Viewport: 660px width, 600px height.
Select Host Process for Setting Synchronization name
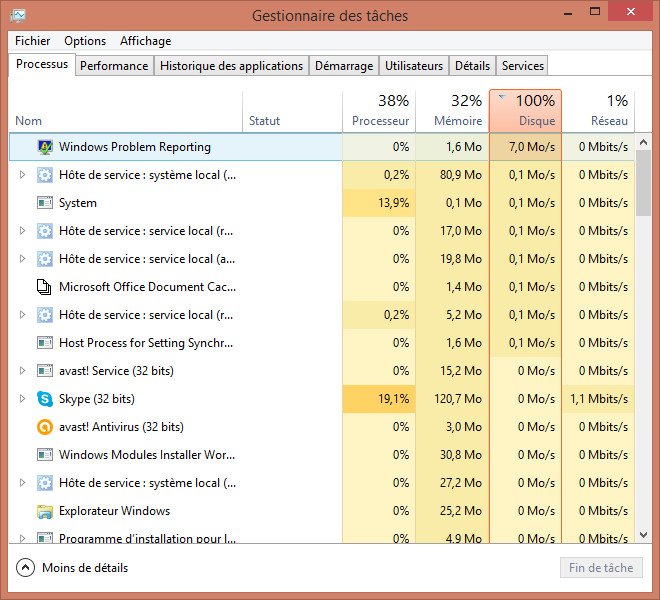click(x=146, y=343)
